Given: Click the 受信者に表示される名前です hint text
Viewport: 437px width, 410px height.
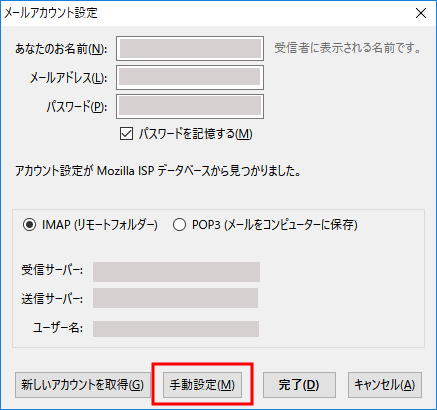Looking at the screenshot, I should click(x=348, y=48).
